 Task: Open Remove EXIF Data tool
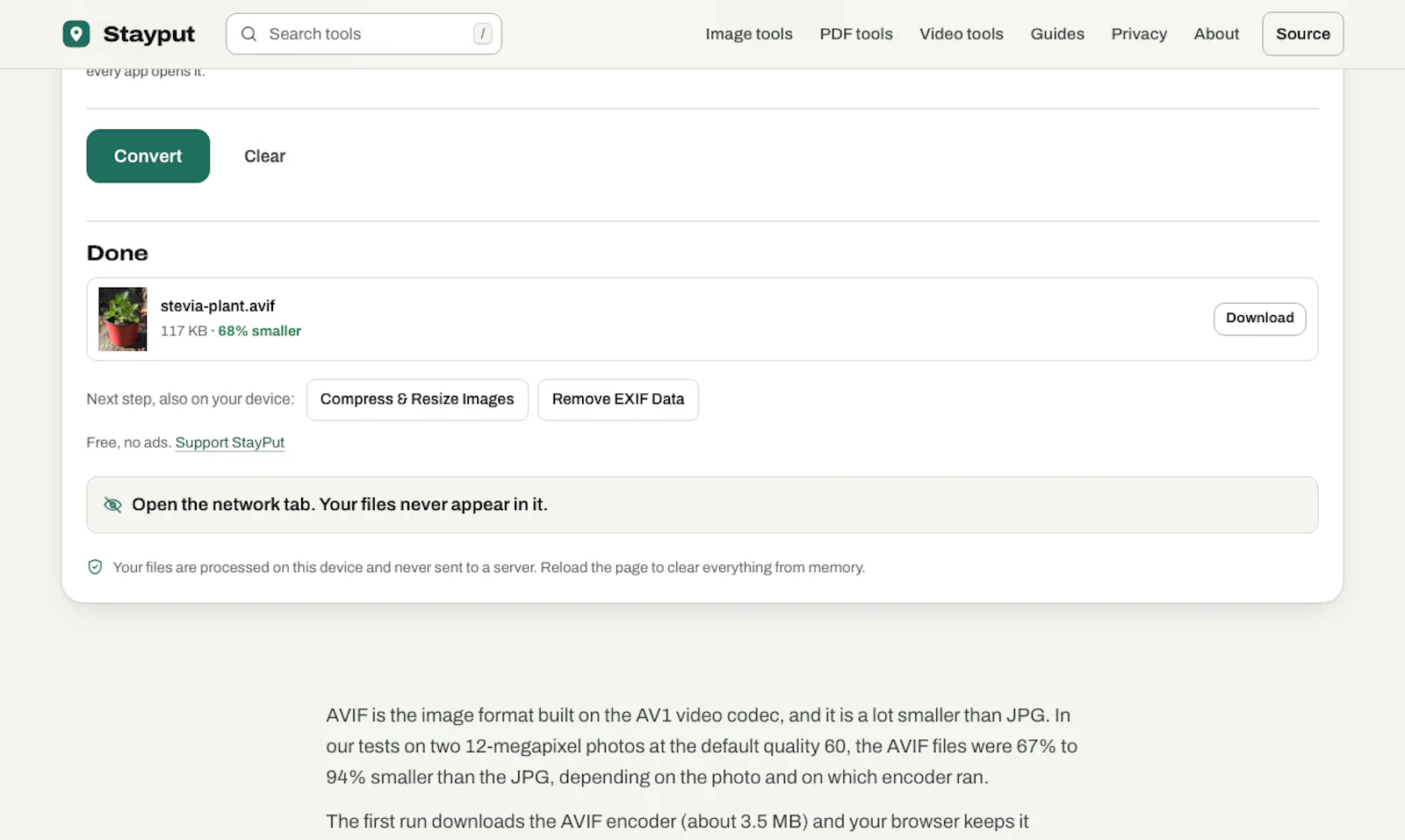pyautogui.click(x=618, y=399)
